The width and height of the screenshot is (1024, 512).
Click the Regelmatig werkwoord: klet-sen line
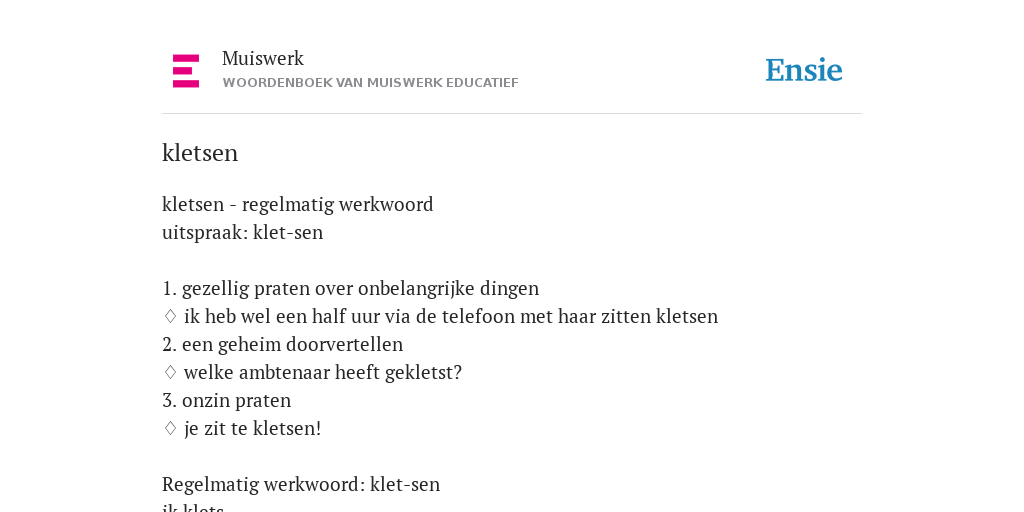point(301,485)
